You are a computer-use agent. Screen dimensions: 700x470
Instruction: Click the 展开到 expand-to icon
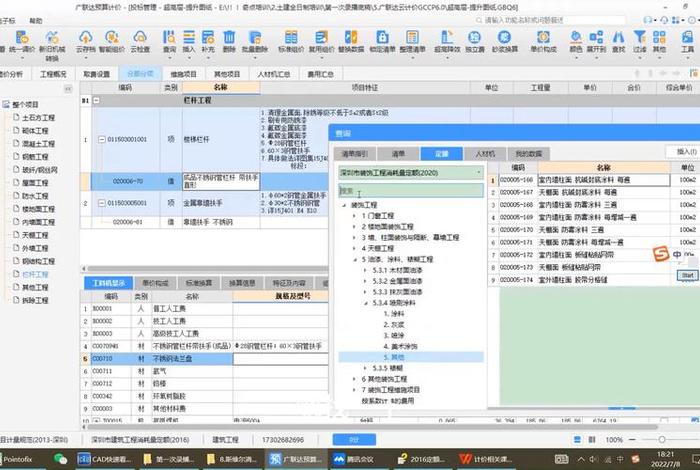tap(596, 42)
